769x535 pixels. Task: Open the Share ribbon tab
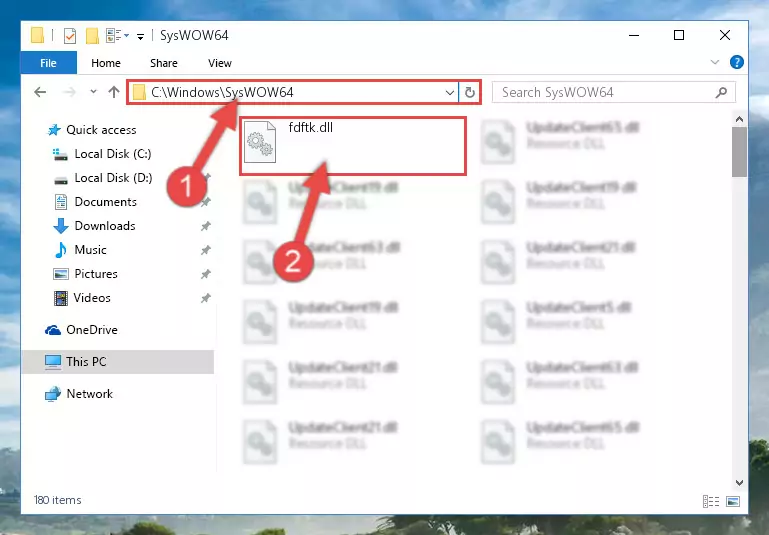pos(163,63)
